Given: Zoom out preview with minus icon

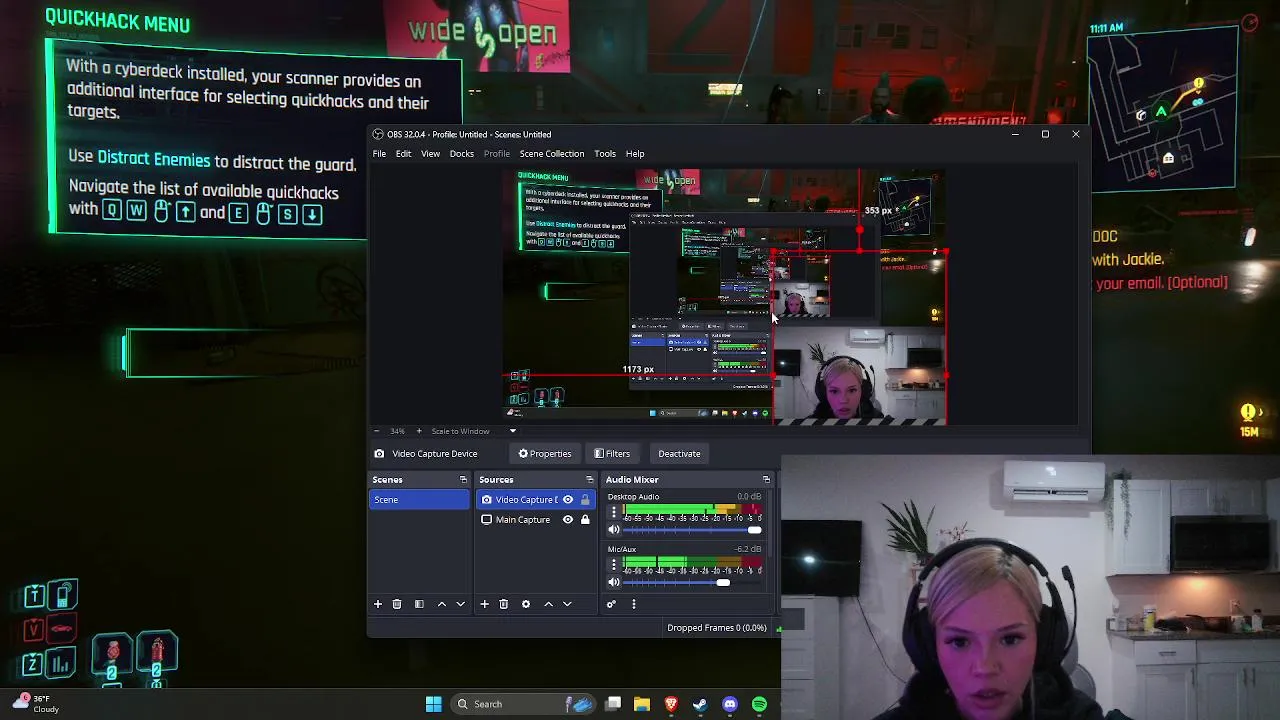Looking at the screenshot, I should coord(377,431).
